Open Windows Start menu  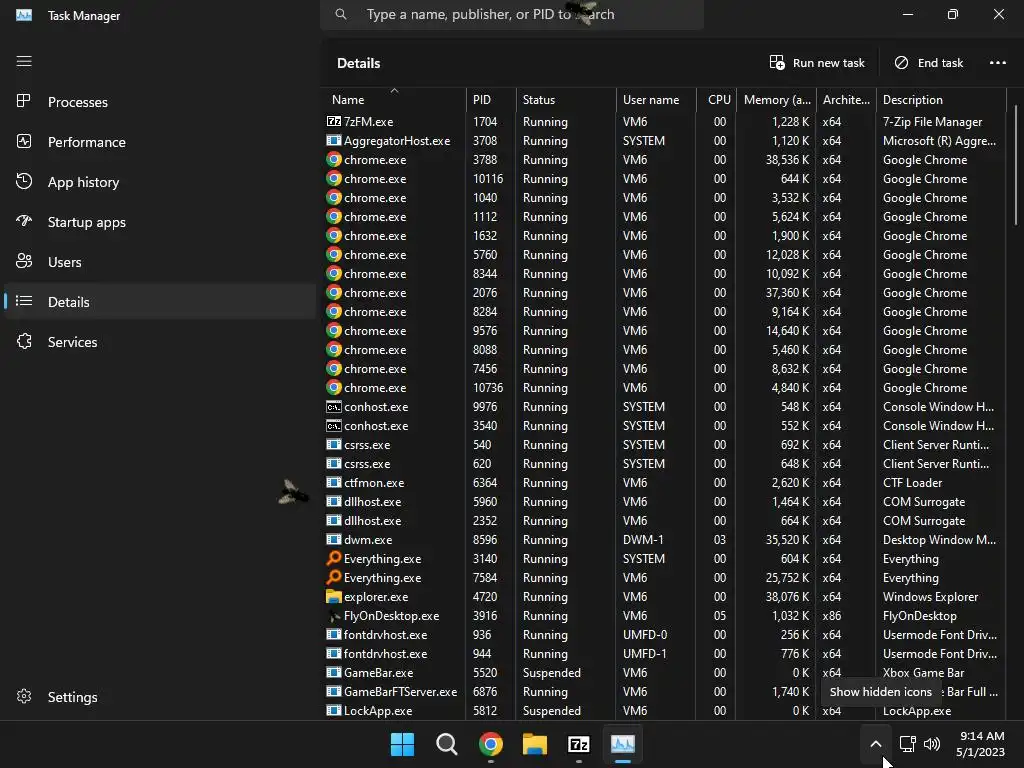click(x=402, y=744)
